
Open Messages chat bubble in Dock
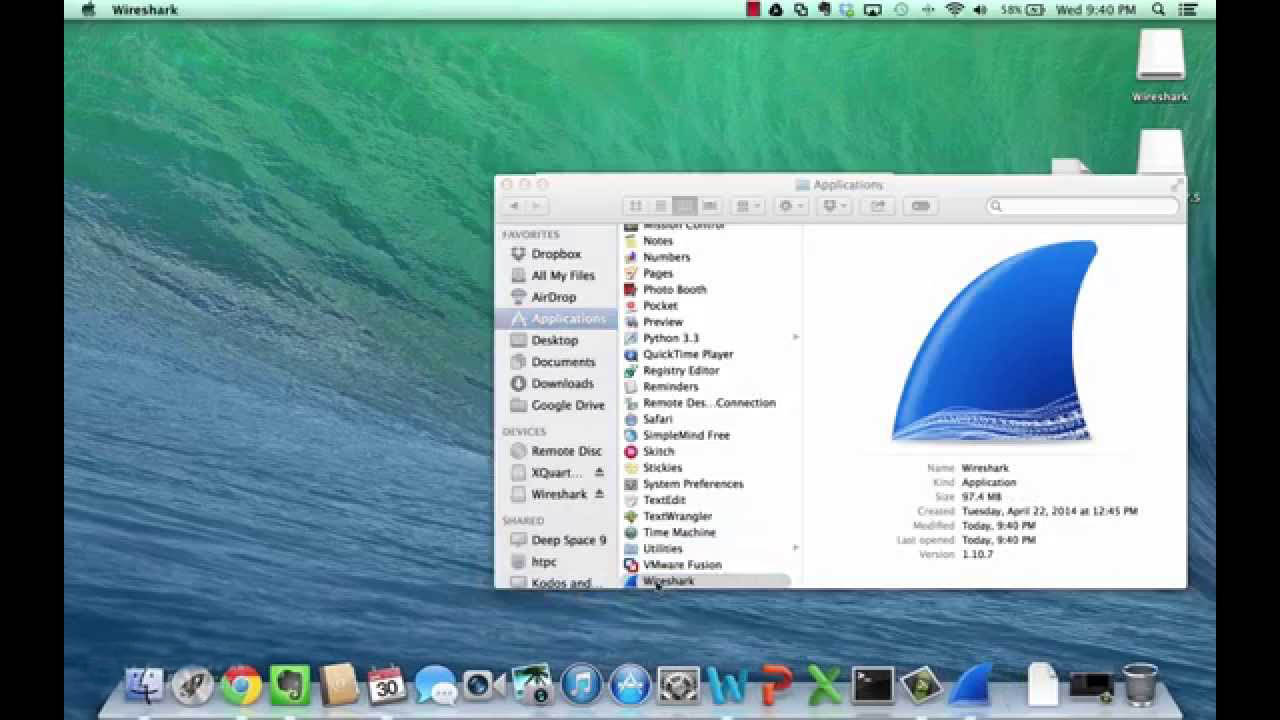(x=436, y=686)
